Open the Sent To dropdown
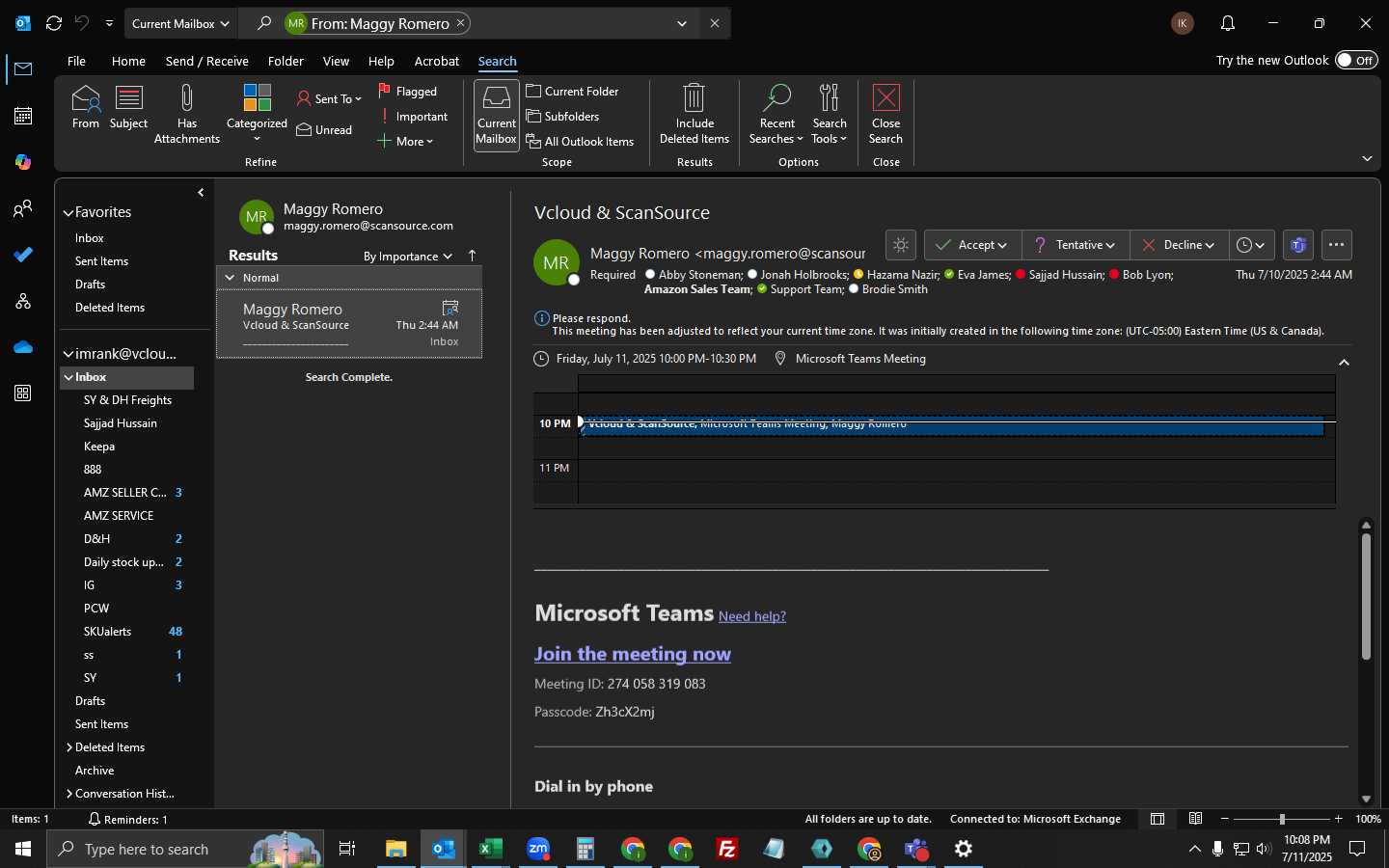Image resolution: width=1389 pixels, height=868 pixels. click(329, 99)
